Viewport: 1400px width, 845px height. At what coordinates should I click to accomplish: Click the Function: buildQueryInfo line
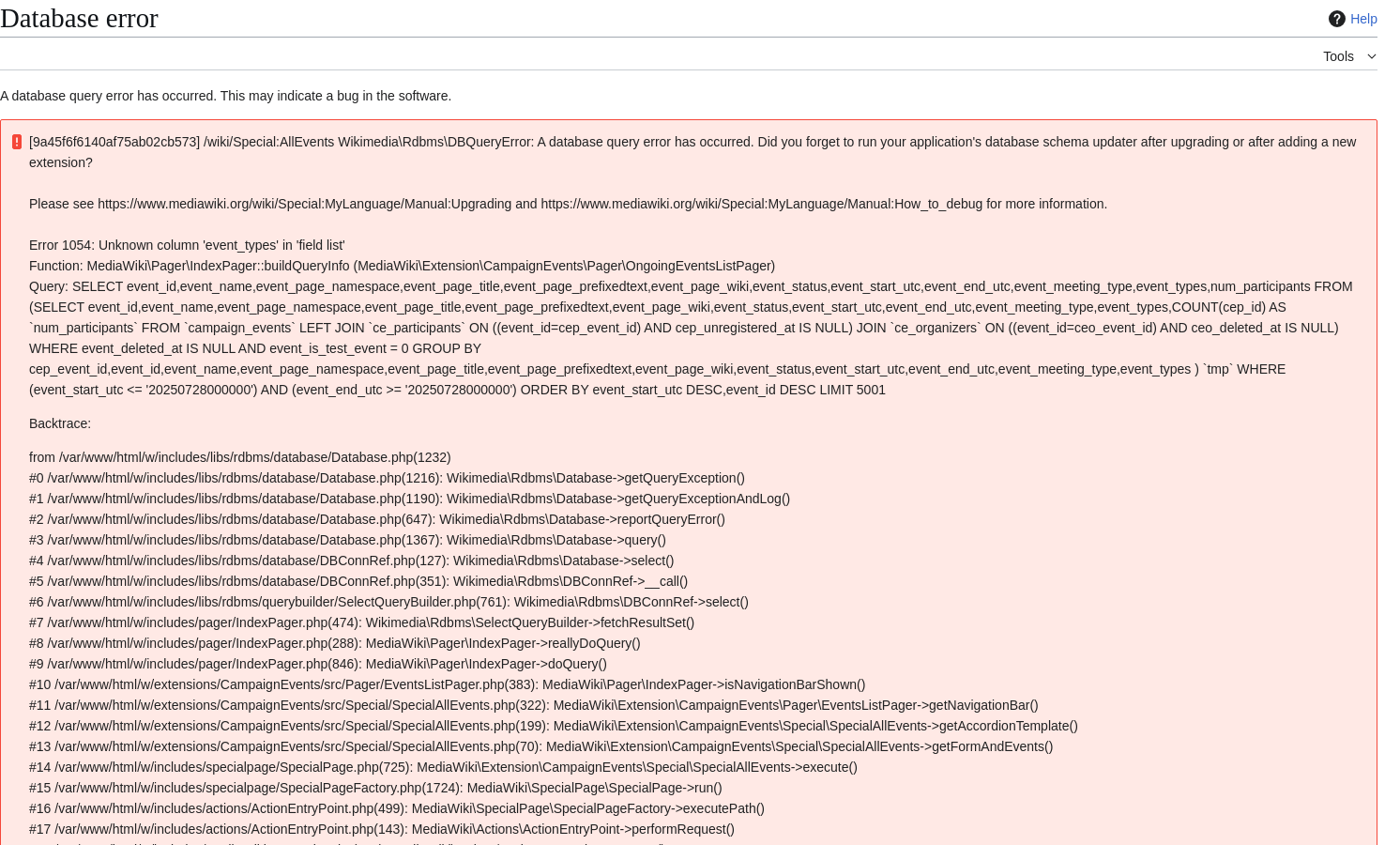[x=402, y=266]
